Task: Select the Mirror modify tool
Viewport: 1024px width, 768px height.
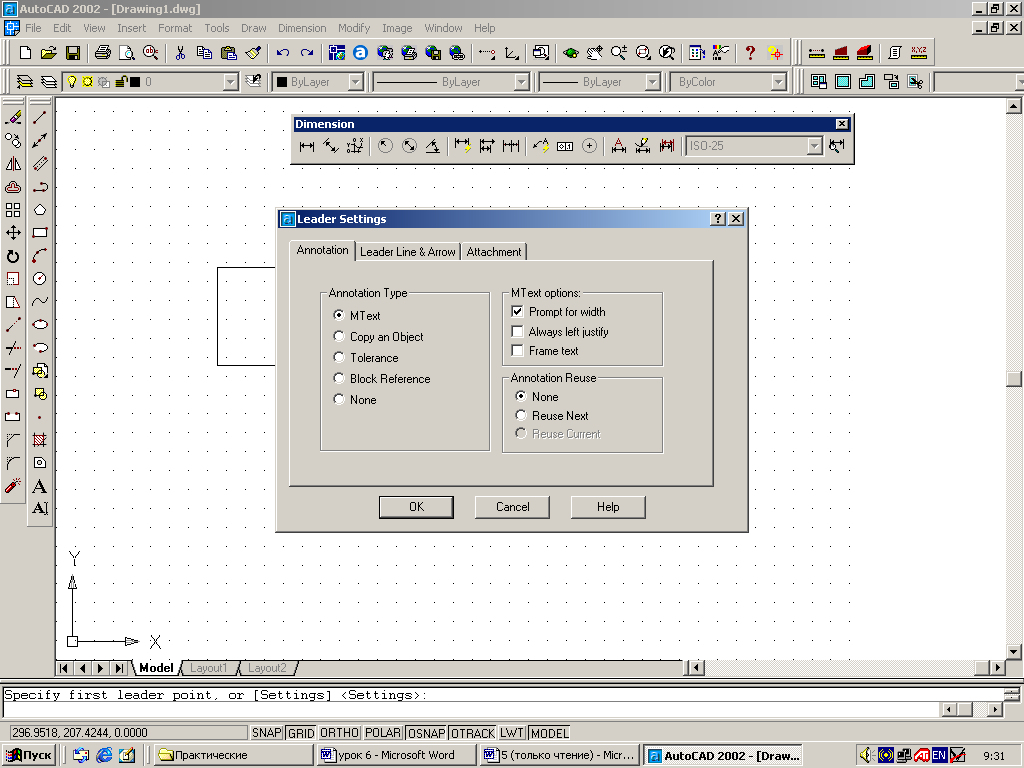Action: [x=13, y=164]
